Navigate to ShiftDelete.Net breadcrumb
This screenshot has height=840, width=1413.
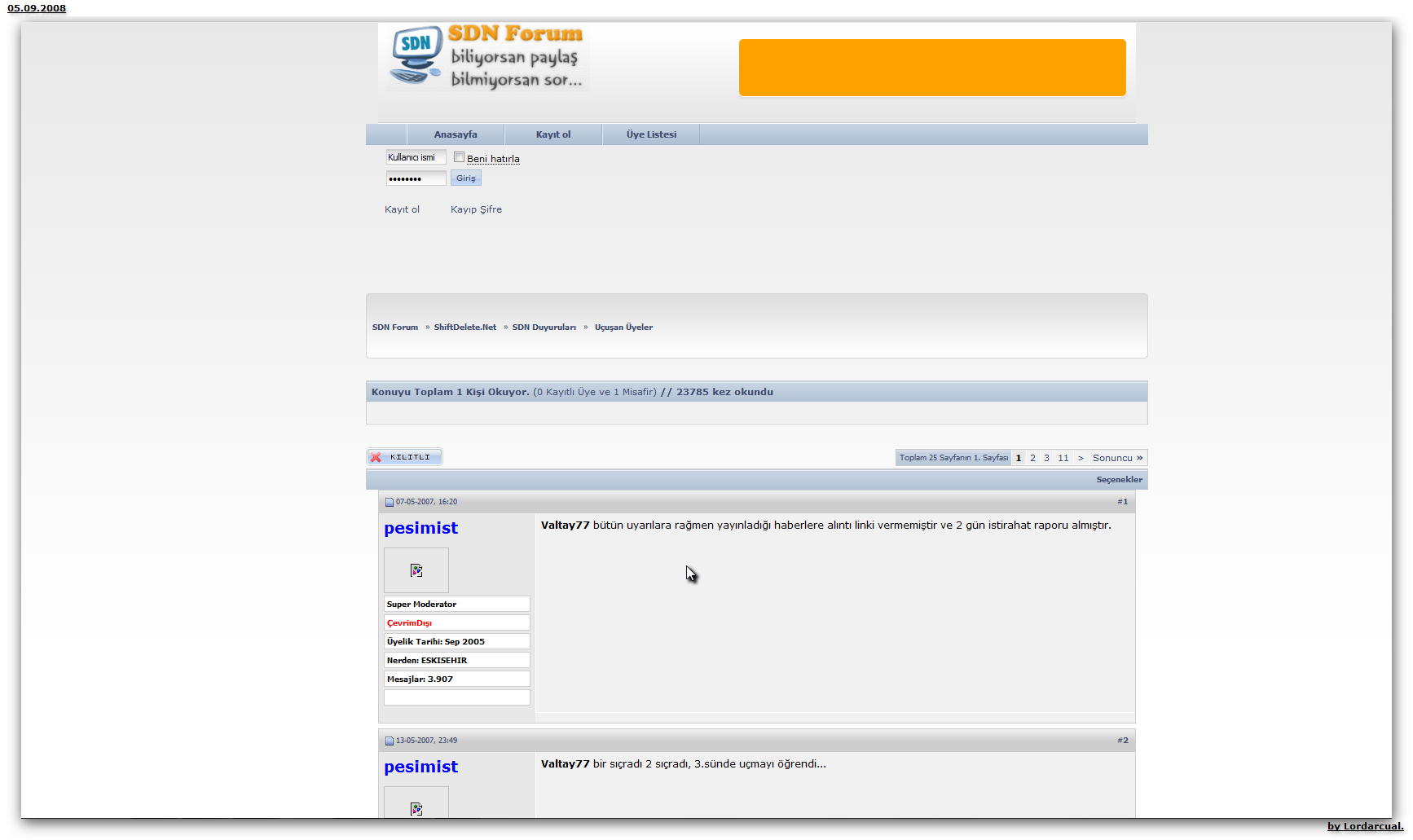coord(465,328)
